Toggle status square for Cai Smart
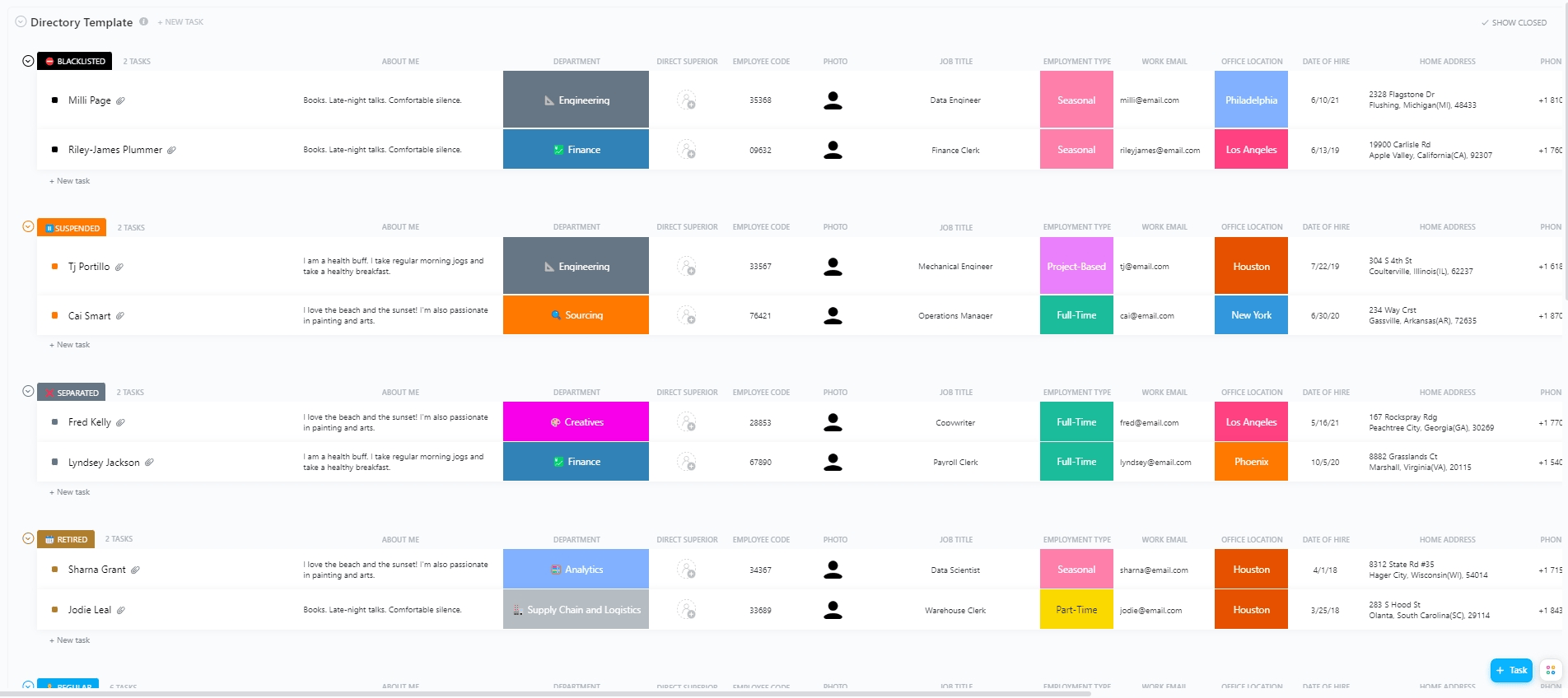1568x698 pixels. (54, 315)
